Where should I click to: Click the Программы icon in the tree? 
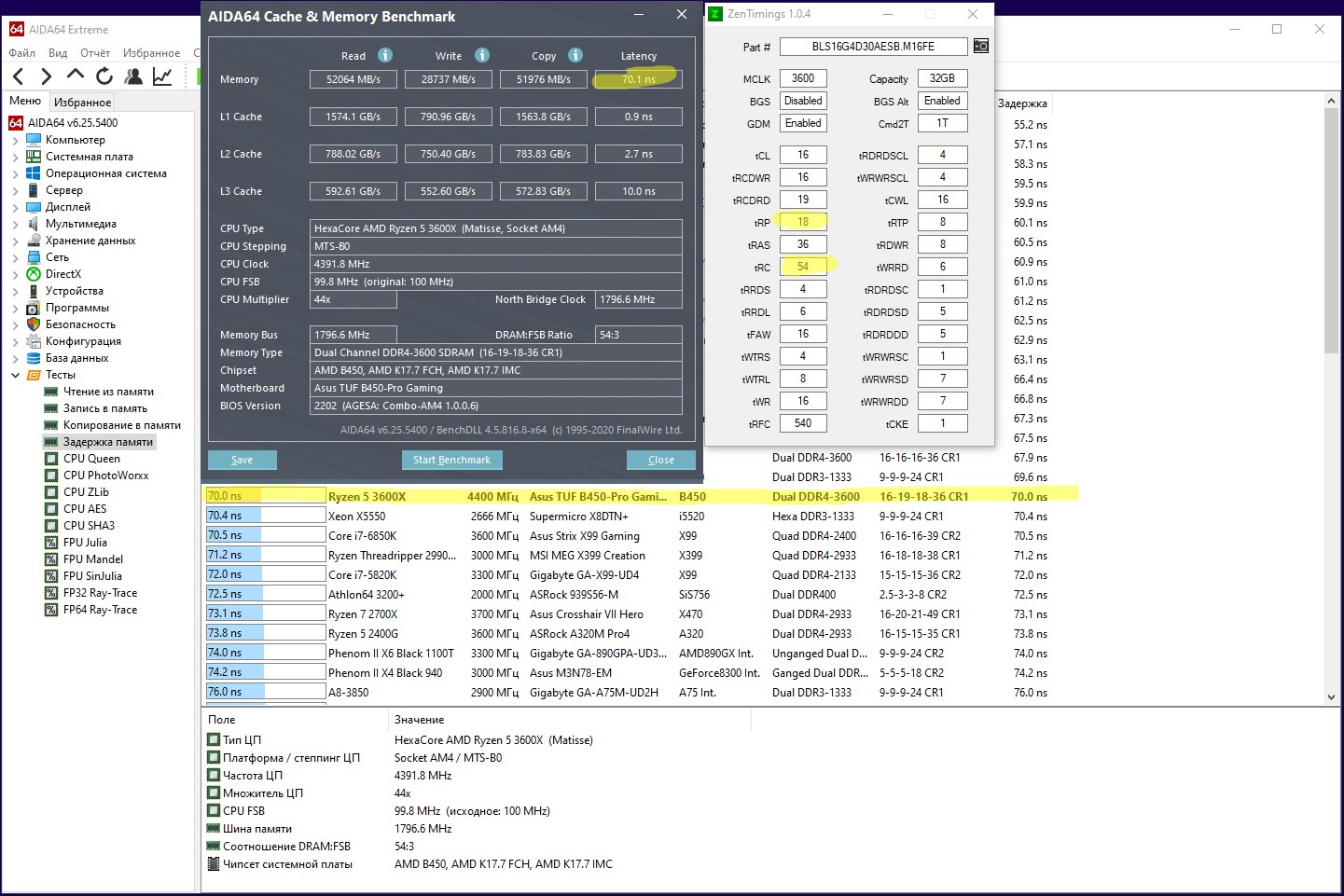34,308
